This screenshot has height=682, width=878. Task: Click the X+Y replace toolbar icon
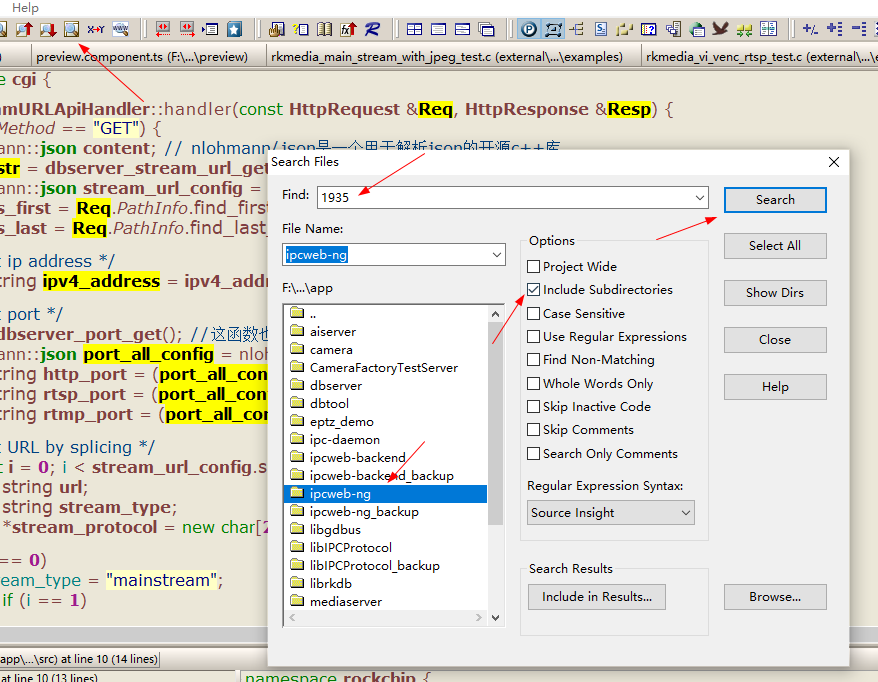pos(95,29)
